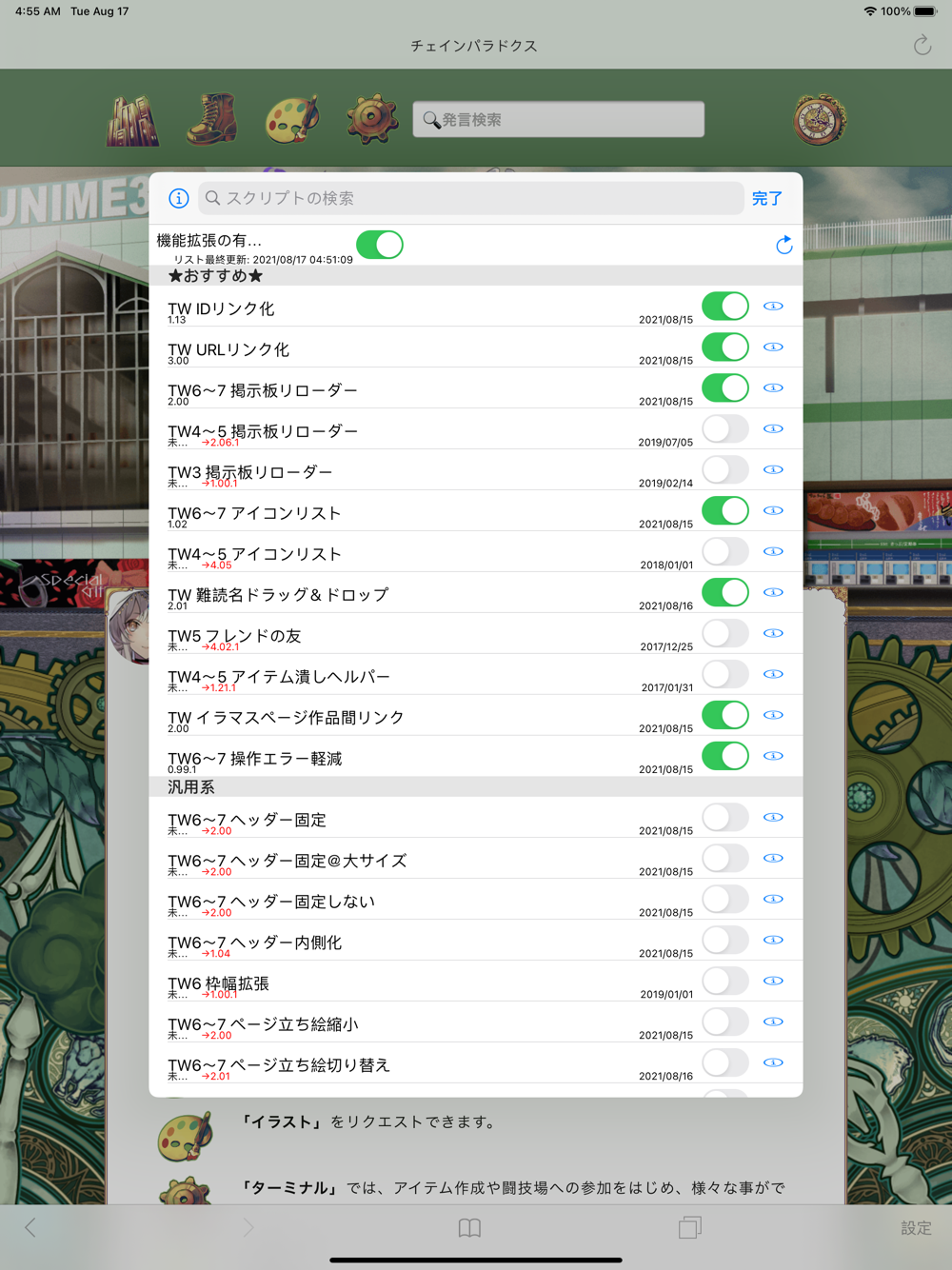952x1270 pixels.
Task: Open the bookmarks book icon in the bottom bar
Action: point(469,1228)
